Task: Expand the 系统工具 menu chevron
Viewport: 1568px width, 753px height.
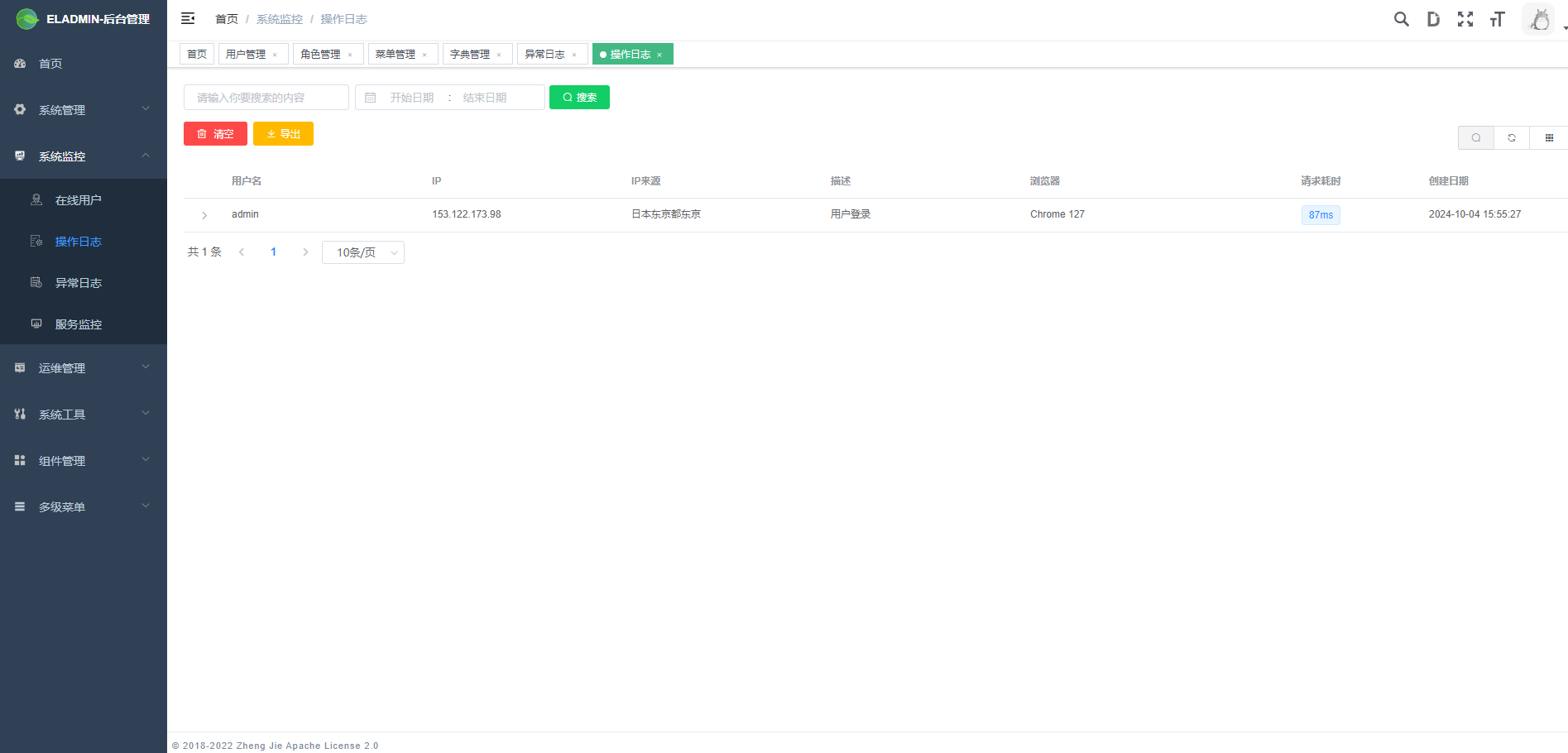Action: click(146, 413)
